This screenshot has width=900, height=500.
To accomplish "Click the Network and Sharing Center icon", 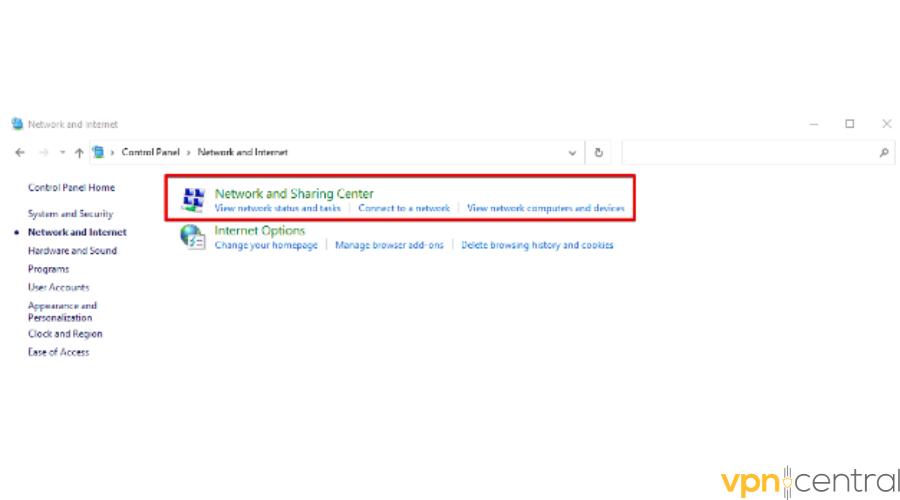I will 193,199.
